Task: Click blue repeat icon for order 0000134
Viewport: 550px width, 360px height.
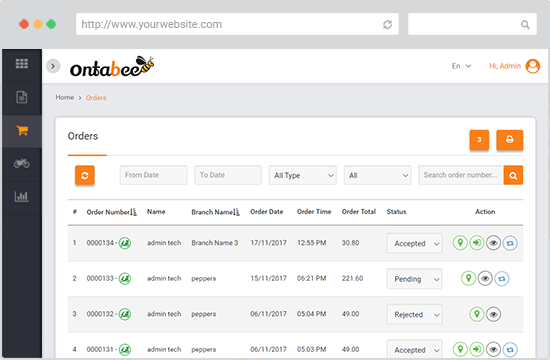Action: click(510, 243)
